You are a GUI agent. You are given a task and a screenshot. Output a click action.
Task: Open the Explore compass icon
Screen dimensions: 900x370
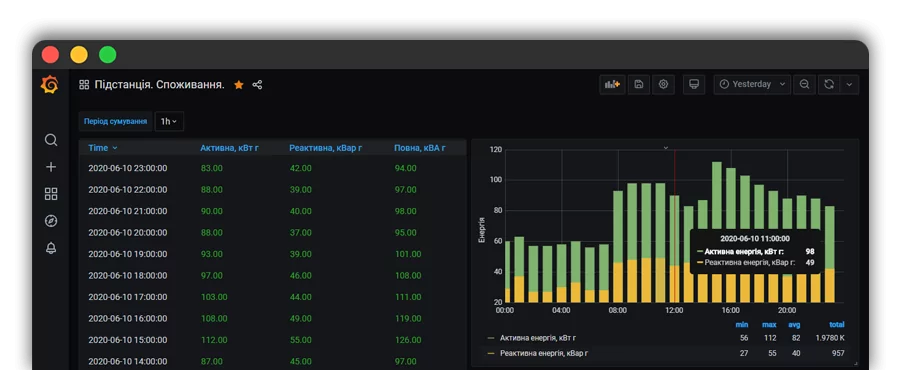coord(51,221)
